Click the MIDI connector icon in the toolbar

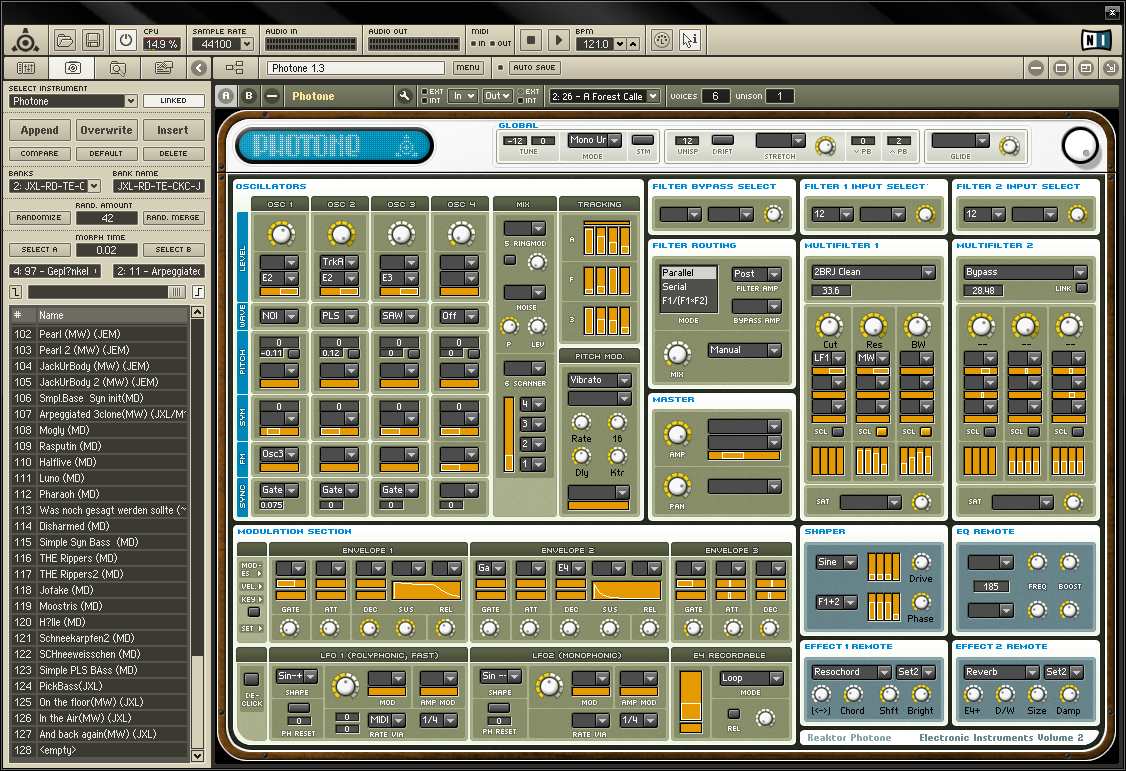point(662,40)
